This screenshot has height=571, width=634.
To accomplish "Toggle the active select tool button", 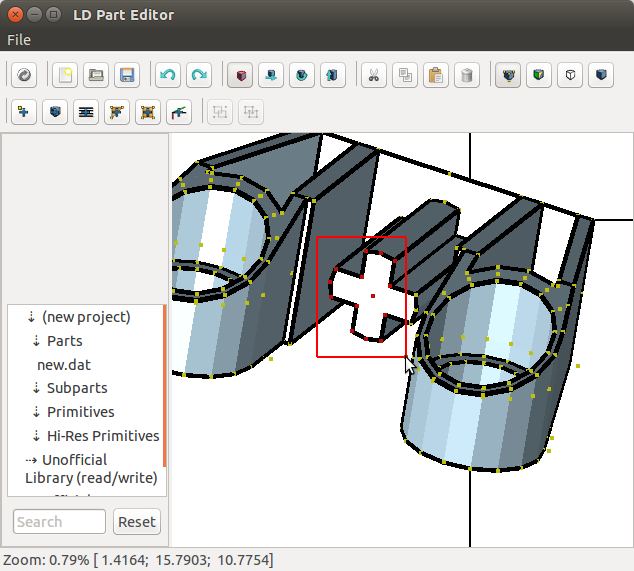I will point(240,75).
